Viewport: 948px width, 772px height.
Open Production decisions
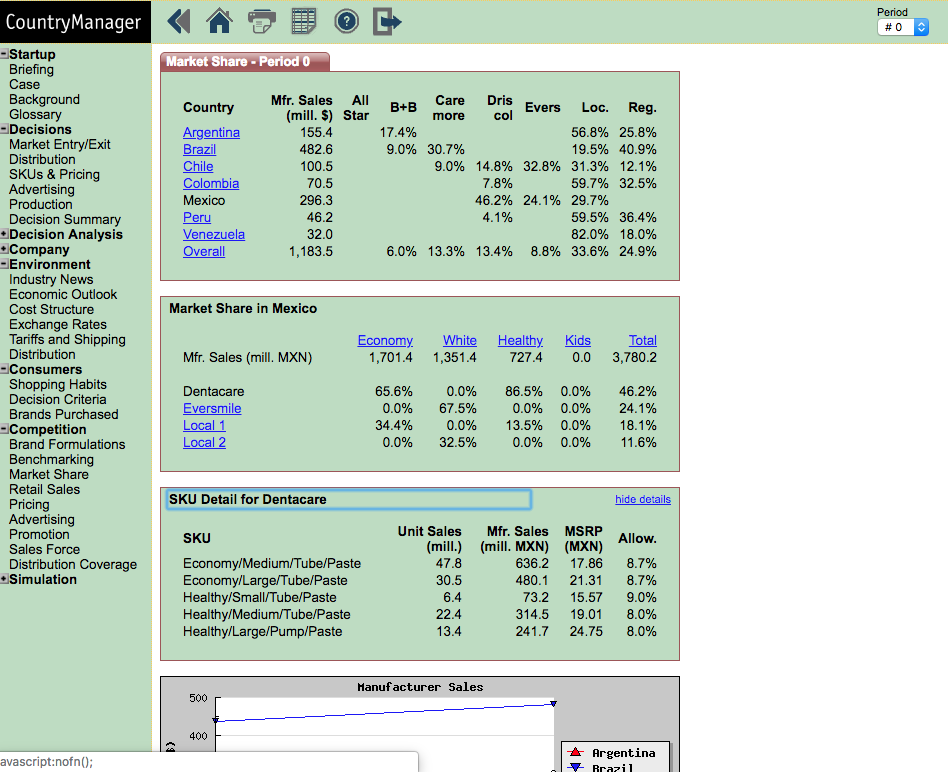41,204
